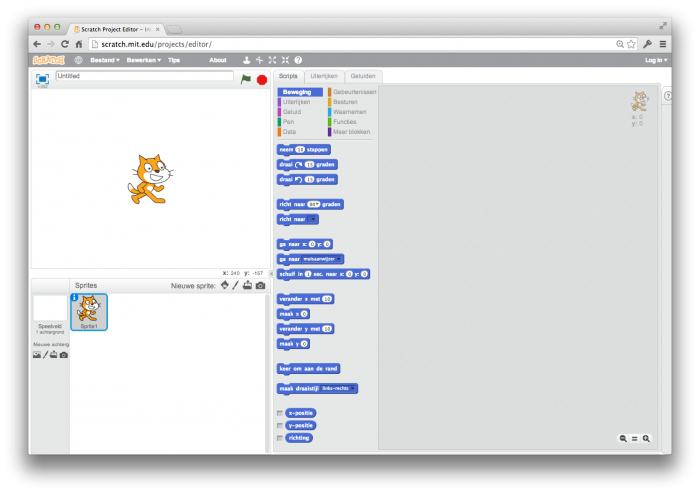Select the Pen block category
The height and width of the screenshot is (494, 700).
click(x=288, y=122)
